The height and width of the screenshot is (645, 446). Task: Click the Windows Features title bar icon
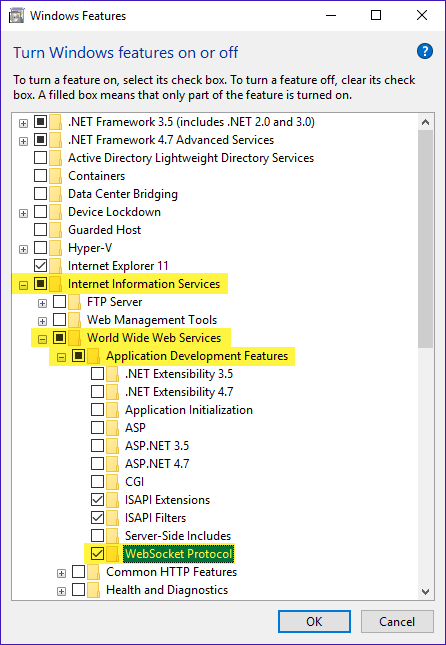coord(16,16)
